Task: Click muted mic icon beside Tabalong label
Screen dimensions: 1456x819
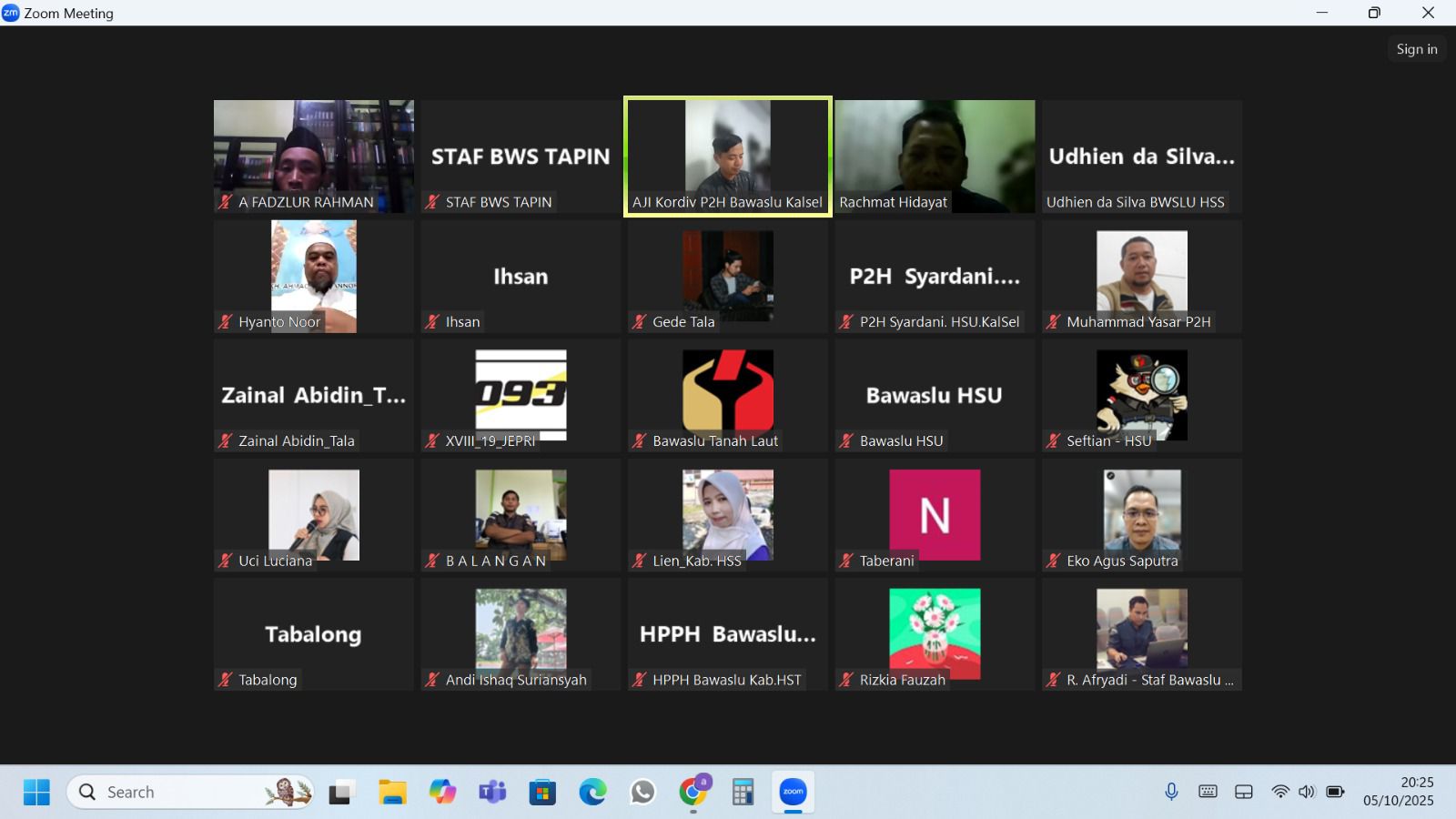Action: click(226, 680)
